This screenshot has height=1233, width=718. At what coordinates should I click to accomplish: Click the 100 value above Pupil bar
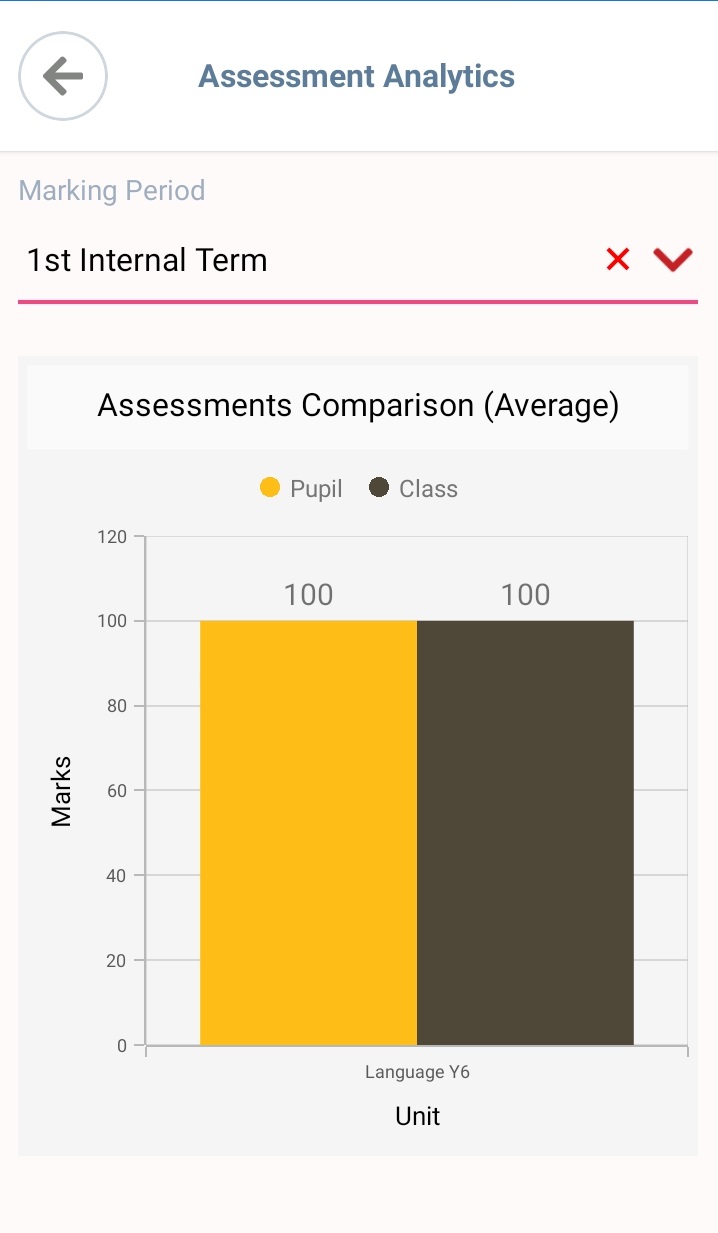pos(308,595)
